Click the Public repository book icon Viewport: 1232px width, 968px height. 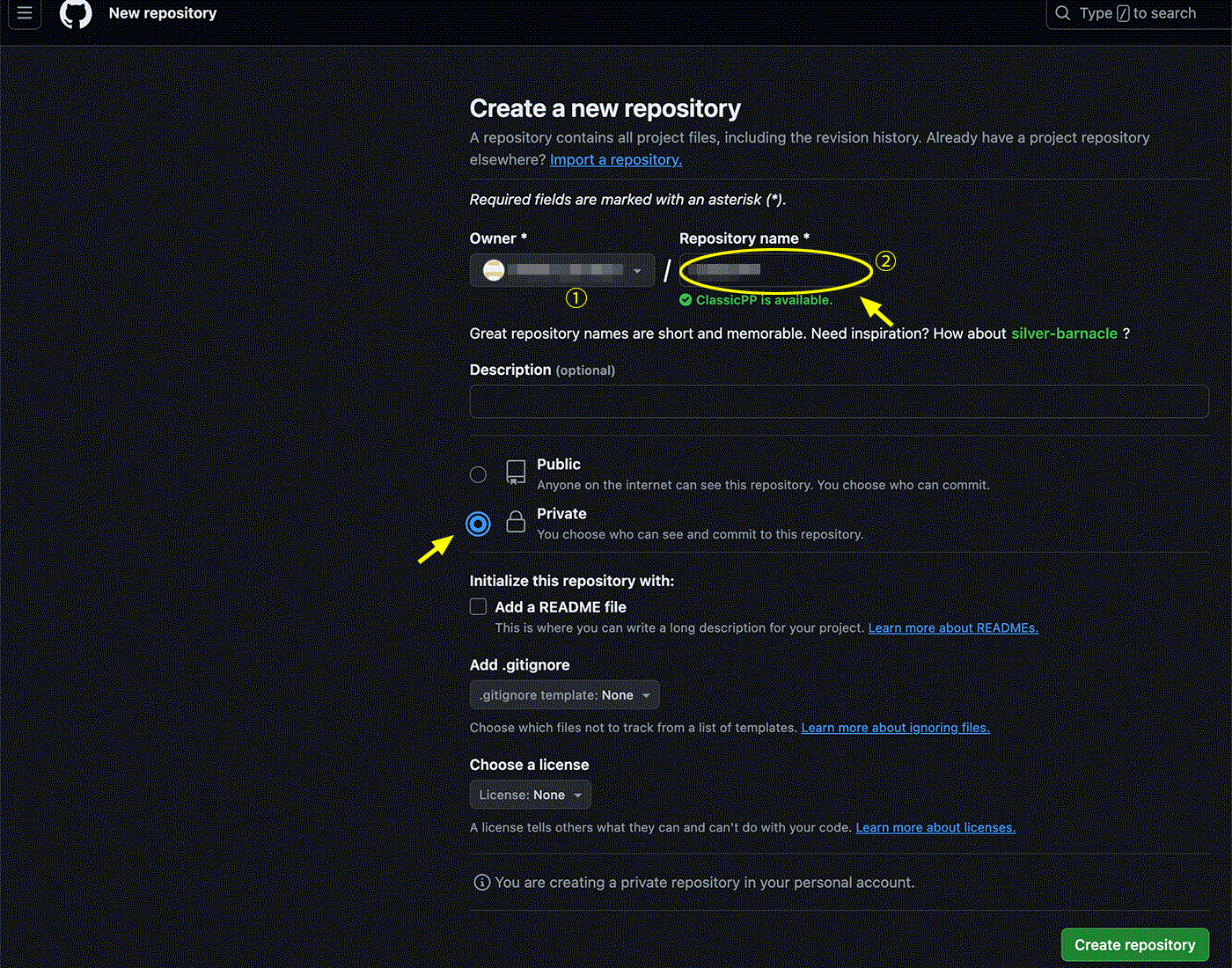point(516,473)
